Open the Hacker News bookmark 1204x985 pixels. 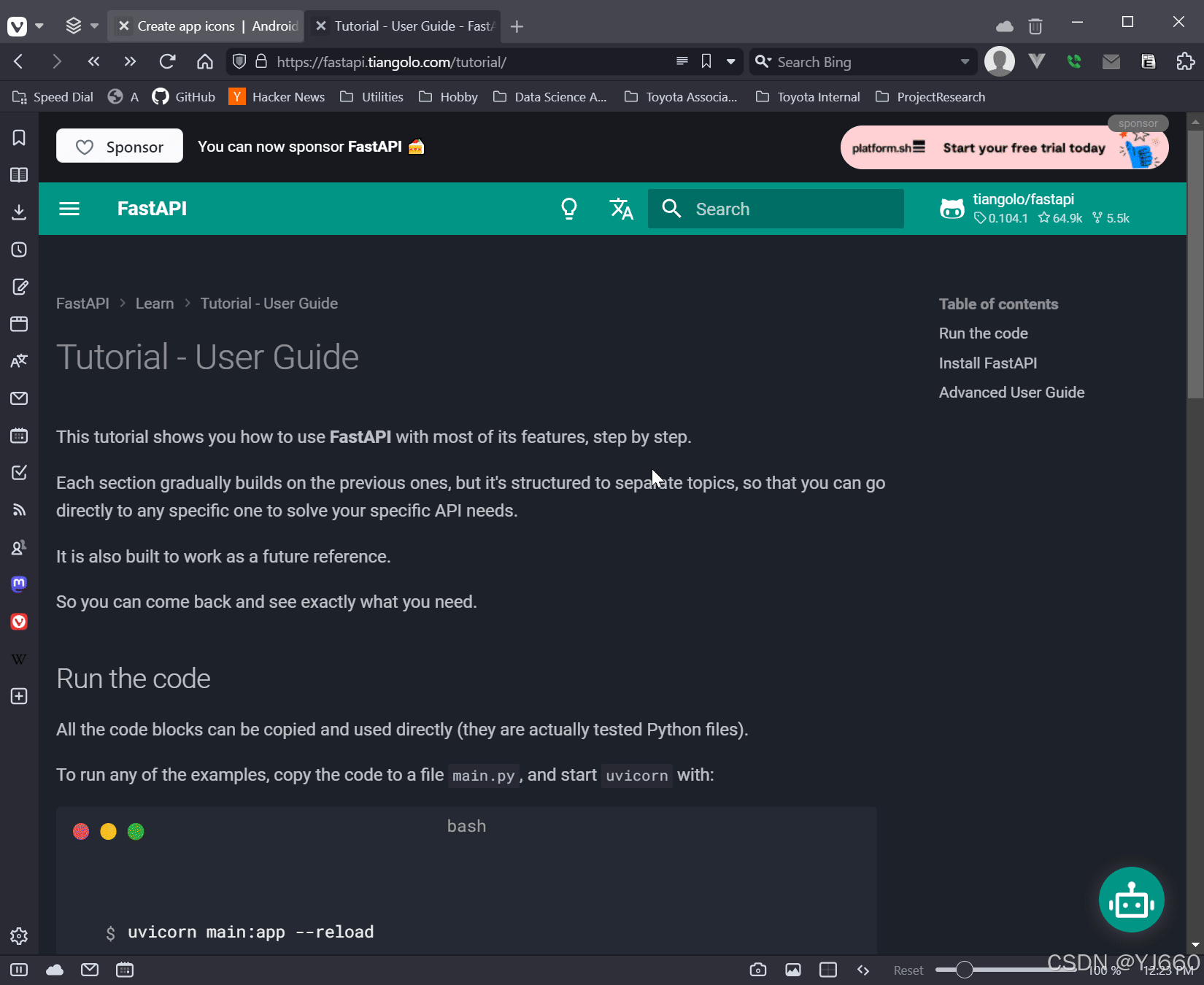277,97
